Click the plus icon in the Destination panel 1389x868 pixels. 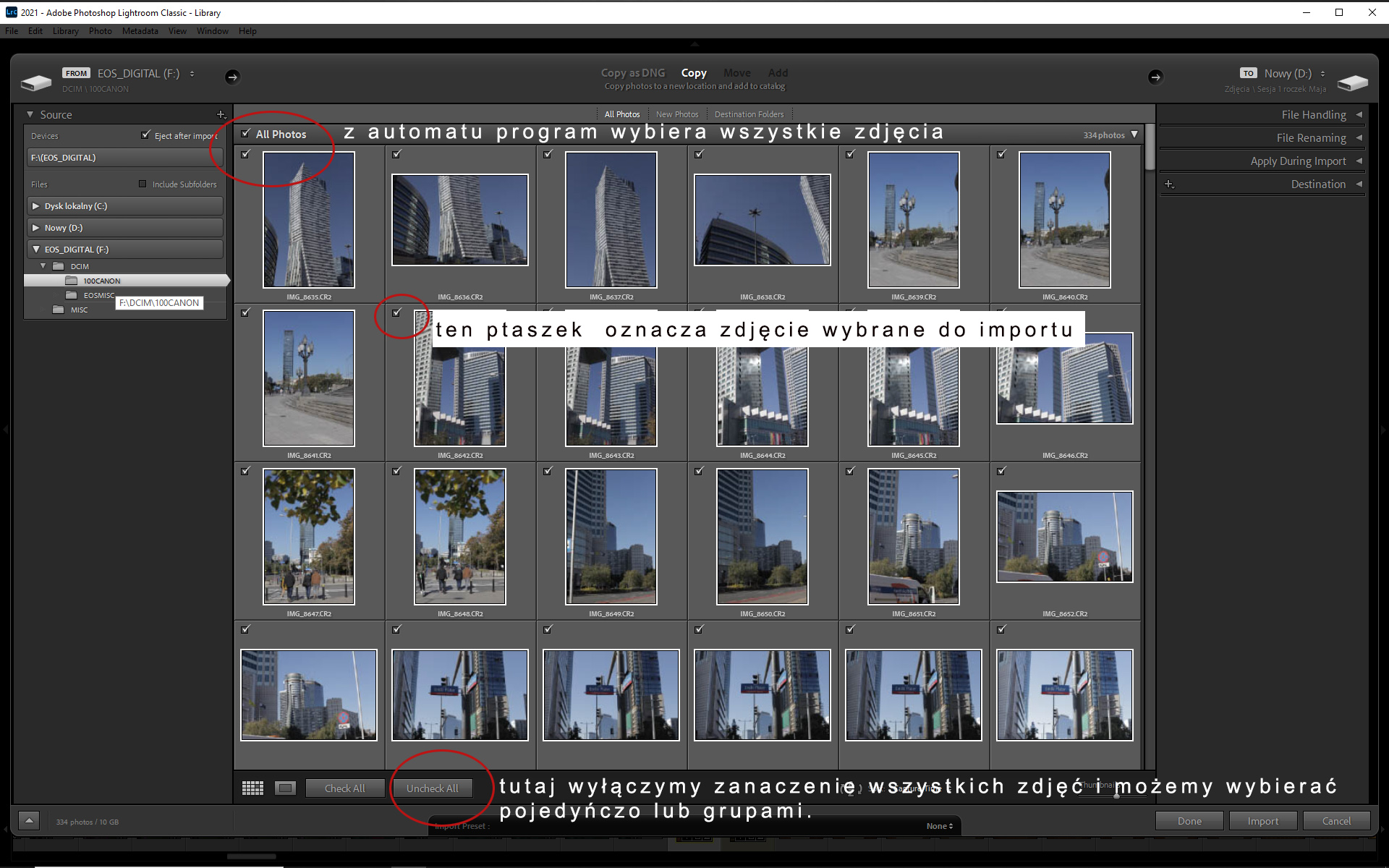tap(1169, 184)
